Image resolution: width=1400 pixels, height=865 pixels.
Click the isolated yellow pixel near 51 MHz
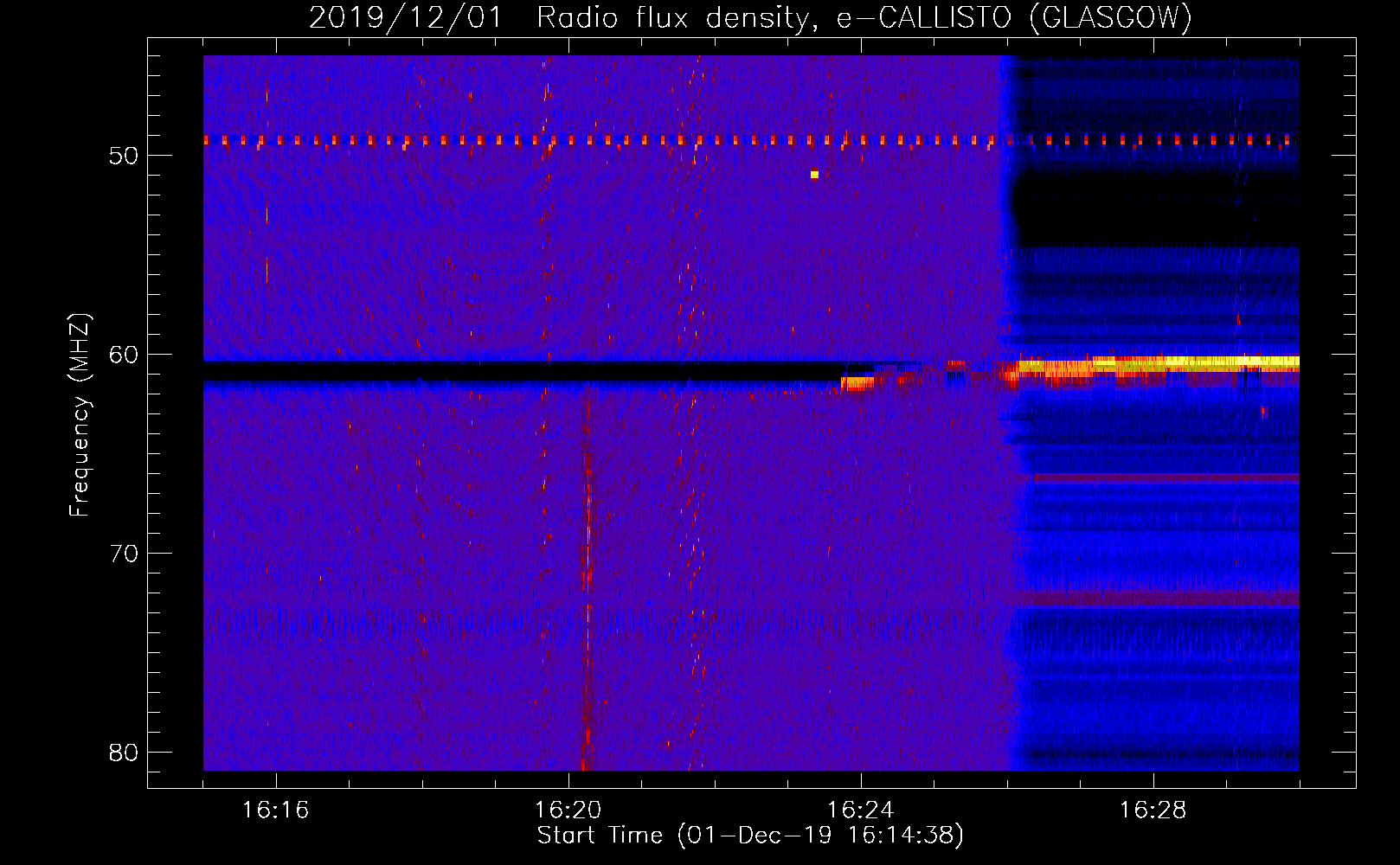coord(814,175)
